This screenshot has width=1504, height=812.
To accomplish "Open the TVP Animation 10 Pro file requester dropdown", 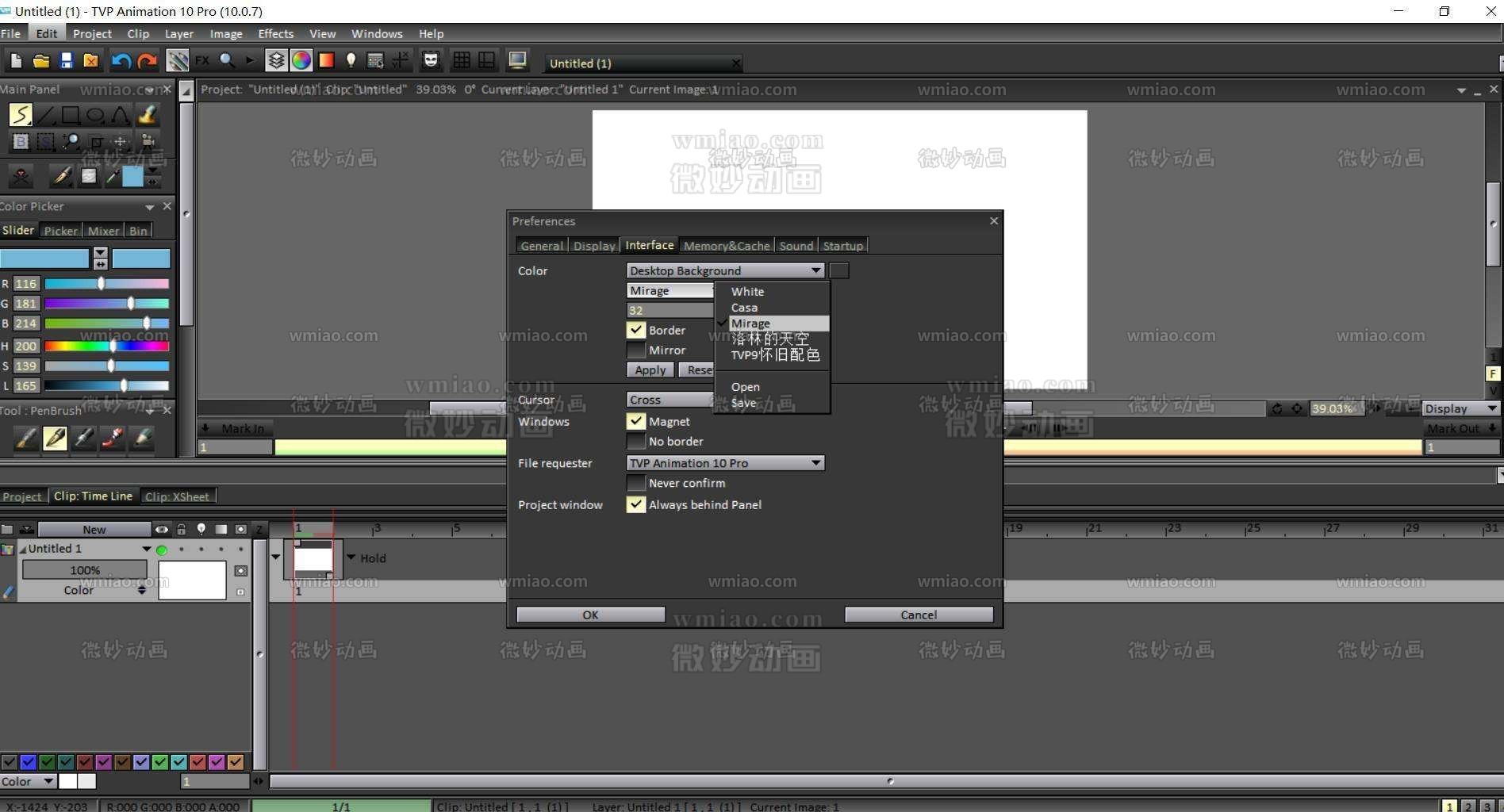I will (815, 462).
